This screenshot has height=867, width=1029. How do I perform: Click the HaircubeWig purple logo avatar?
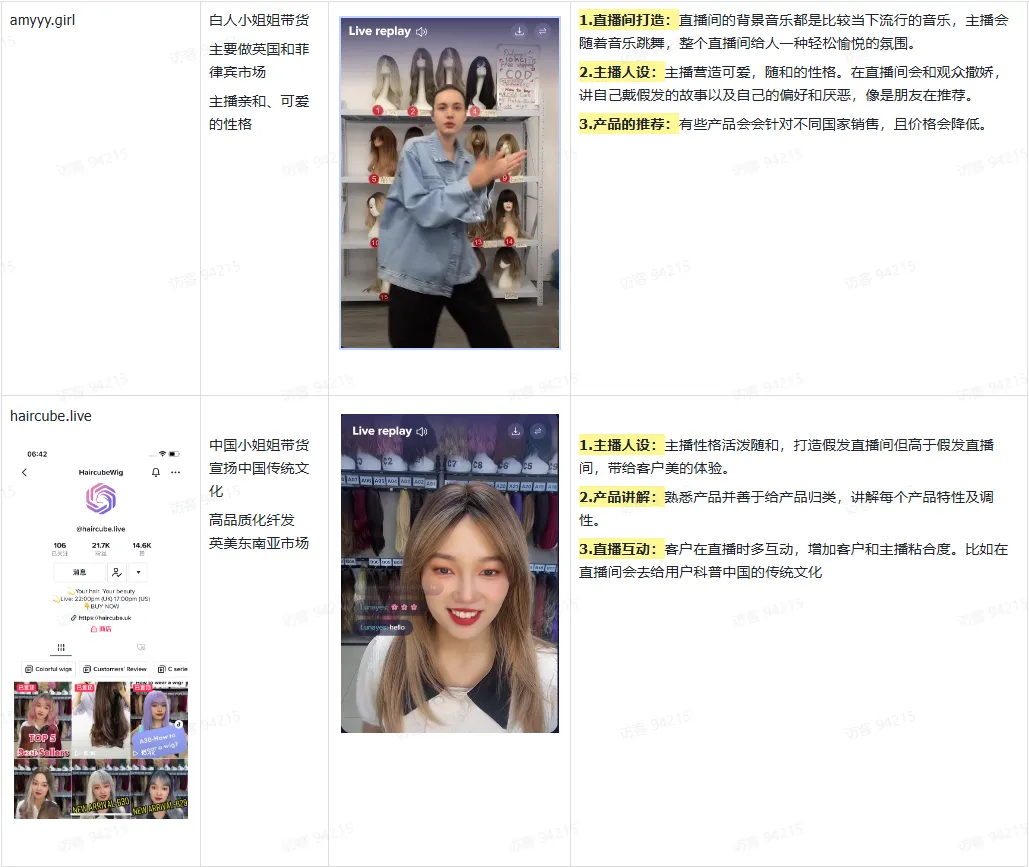click(x=101, y=499)
